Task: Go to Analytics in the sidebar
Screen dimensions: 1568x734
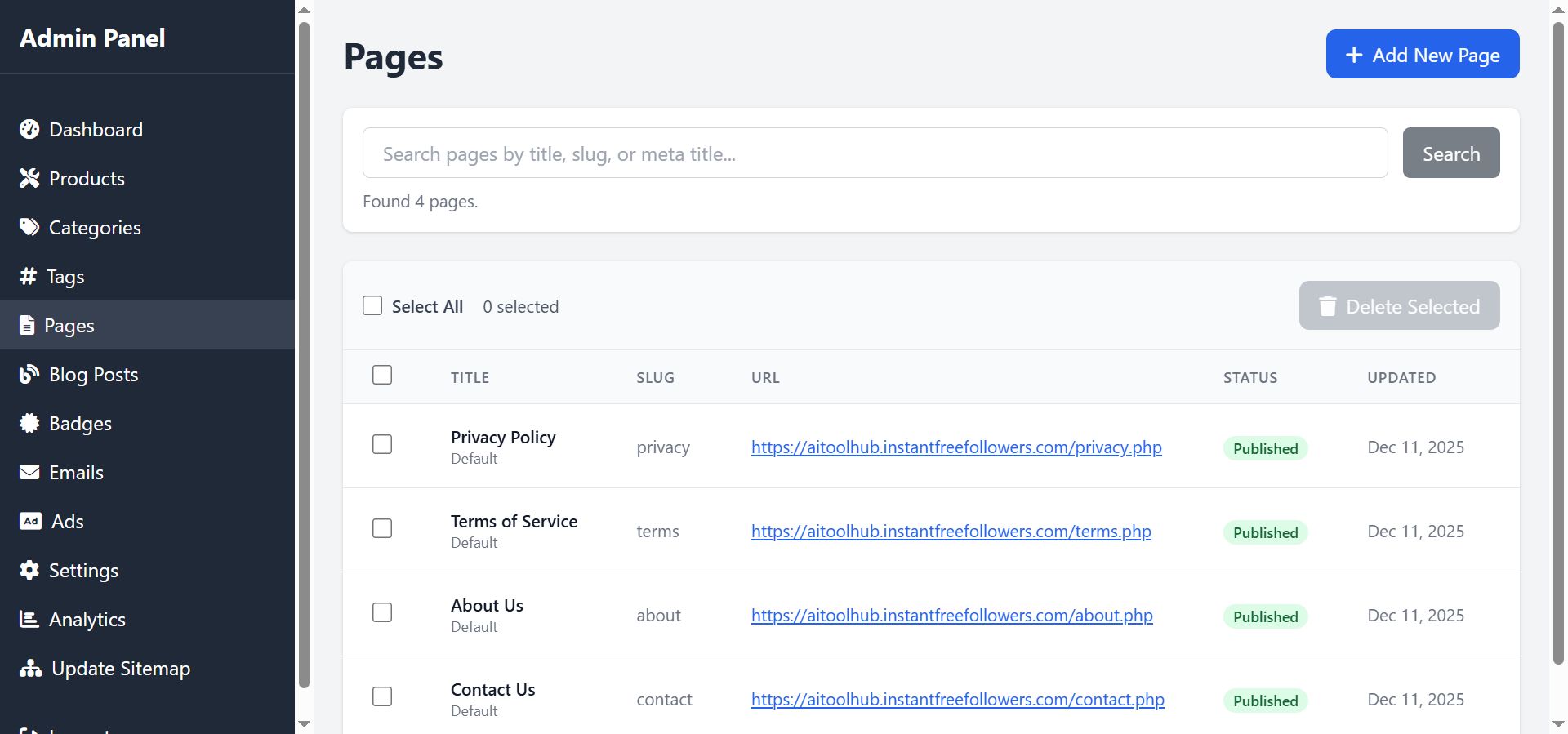Action: pos(87,620)
